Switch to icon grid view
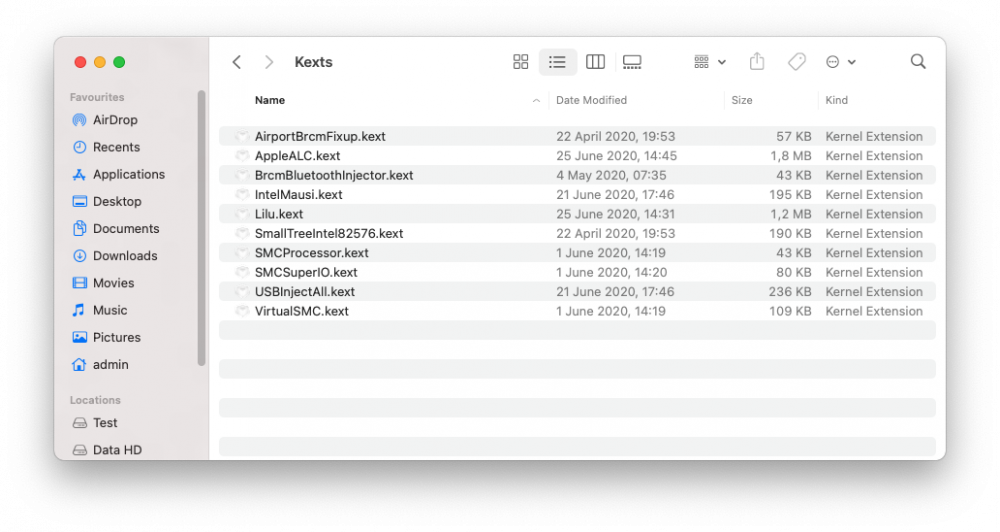This screenshot has width=1000, height=532. pos(520,62)
